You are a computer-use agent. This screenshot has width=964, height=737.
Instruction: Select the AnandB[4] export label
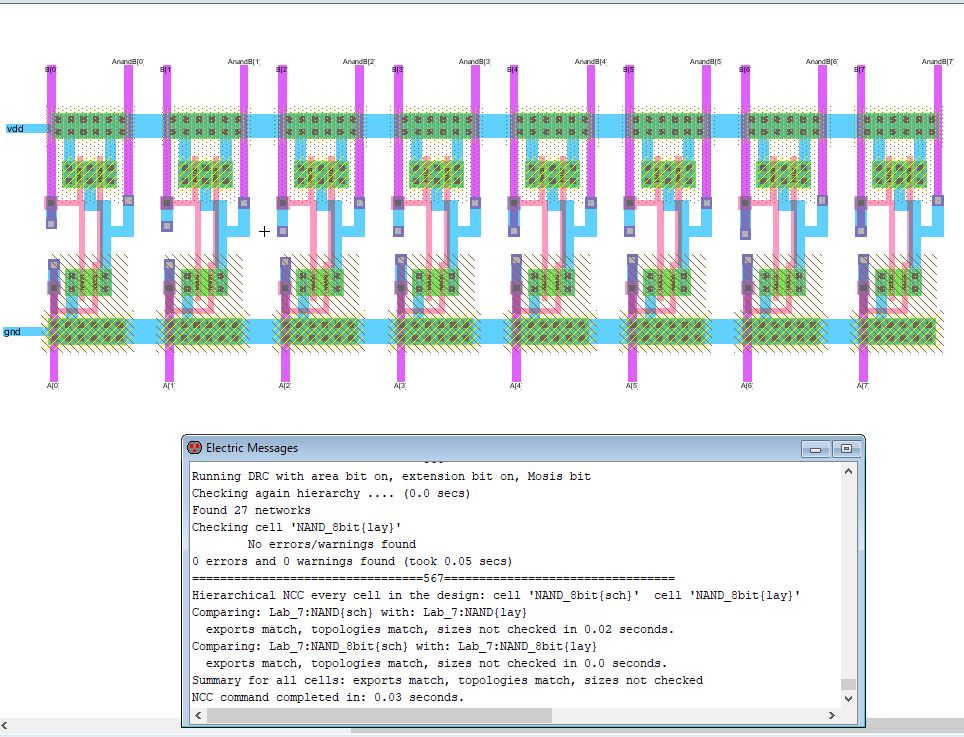click(x=591, y=61)
